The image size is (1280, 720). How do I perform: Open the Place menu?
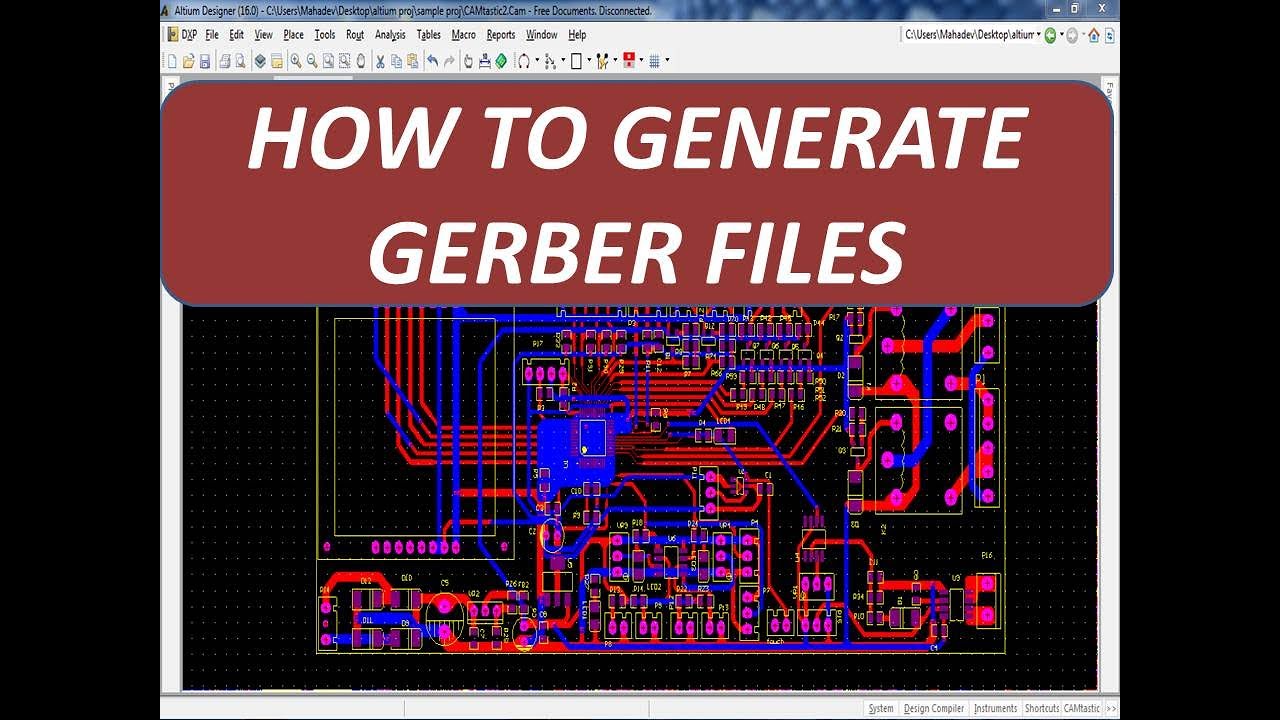point(293,35)
